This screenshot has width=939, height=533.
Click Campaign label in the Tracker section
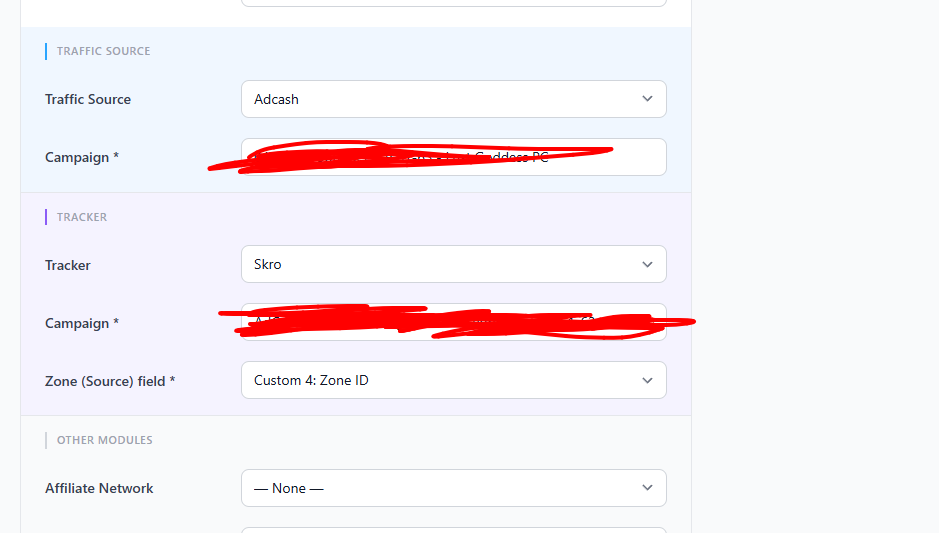click(x=82, y=323)
